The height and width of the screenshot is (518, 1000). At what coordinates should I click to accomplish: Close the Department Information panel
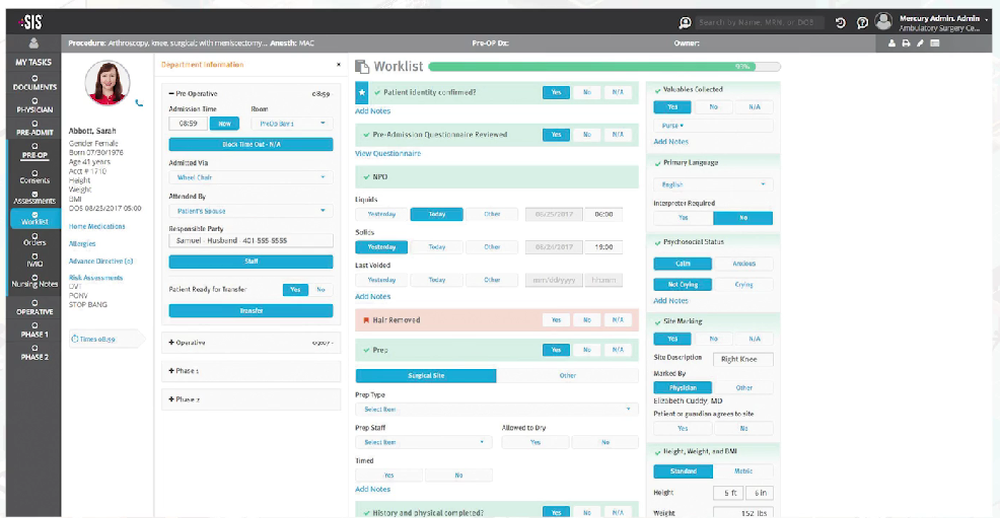tap(338, 64)
